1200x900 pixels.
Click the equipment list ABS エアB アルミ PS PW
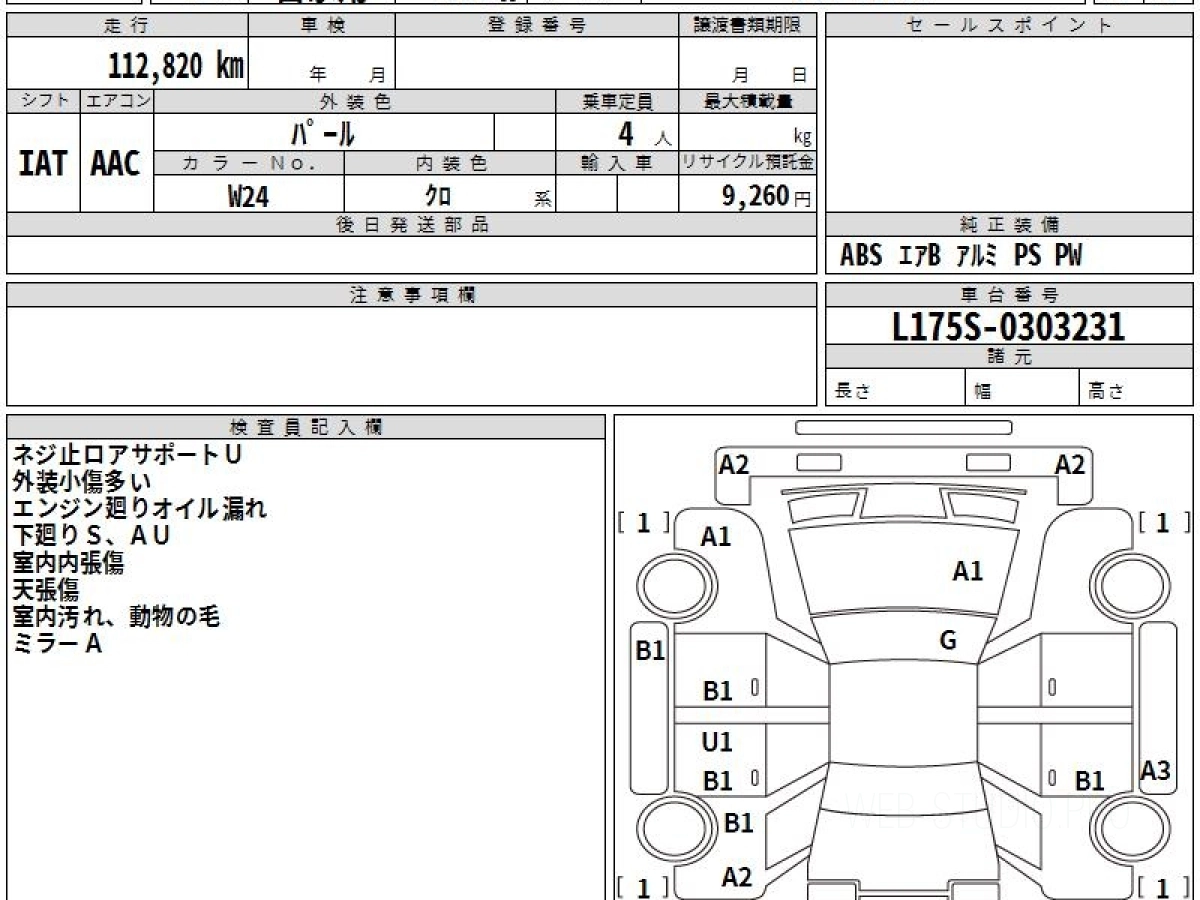961,256
